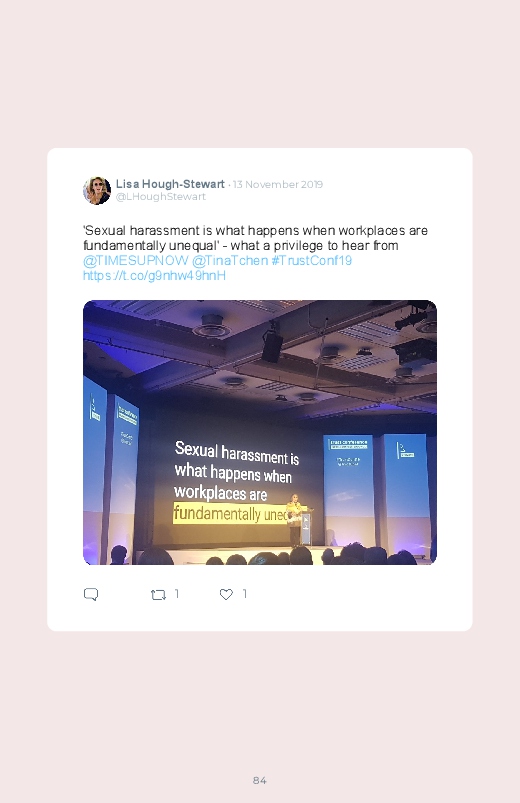Click the retweet count number
Image resolution: width=520 pixels, height=803 pixels.
tap(177, 594)
